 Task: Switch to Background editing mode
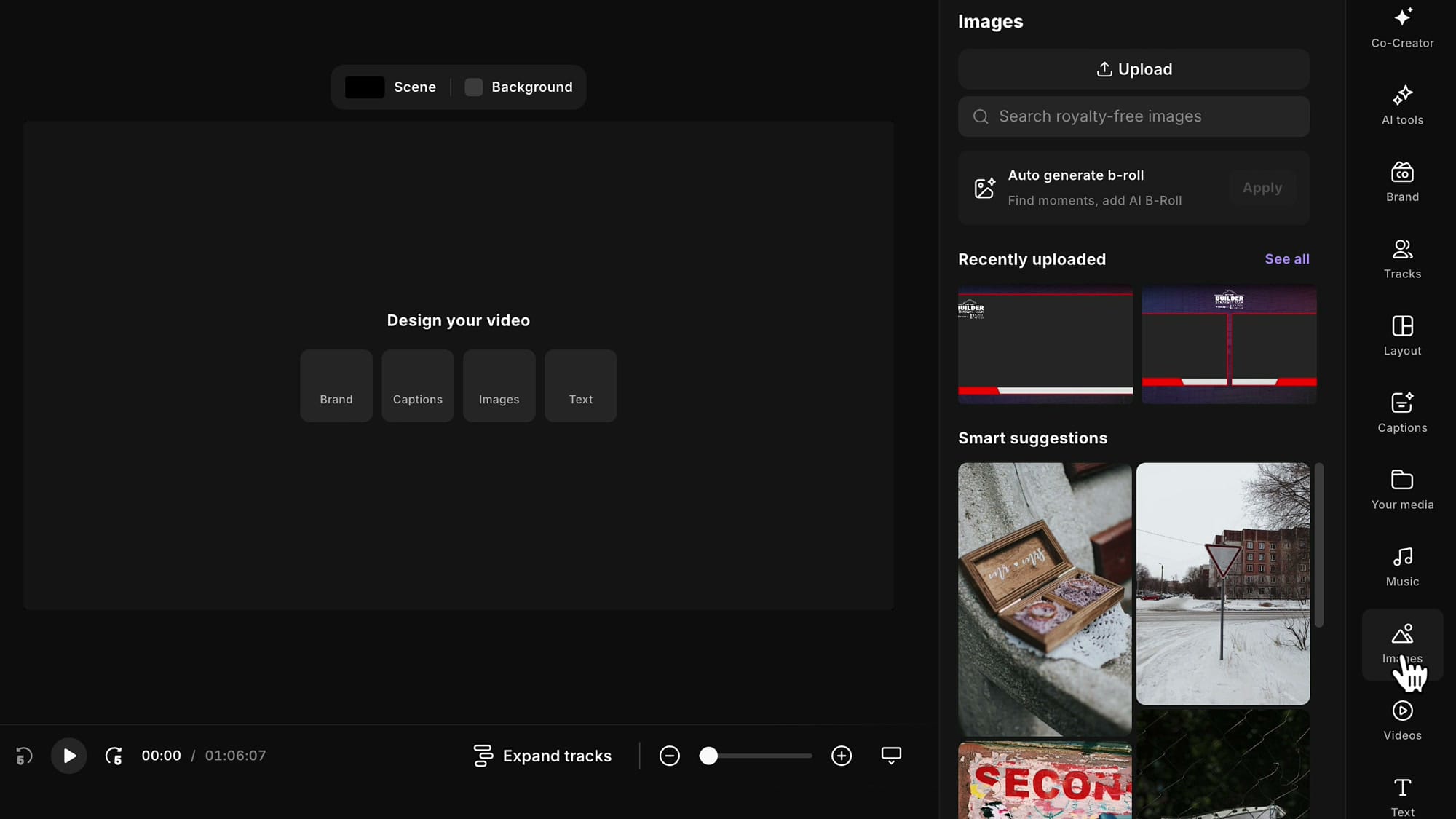519,87
